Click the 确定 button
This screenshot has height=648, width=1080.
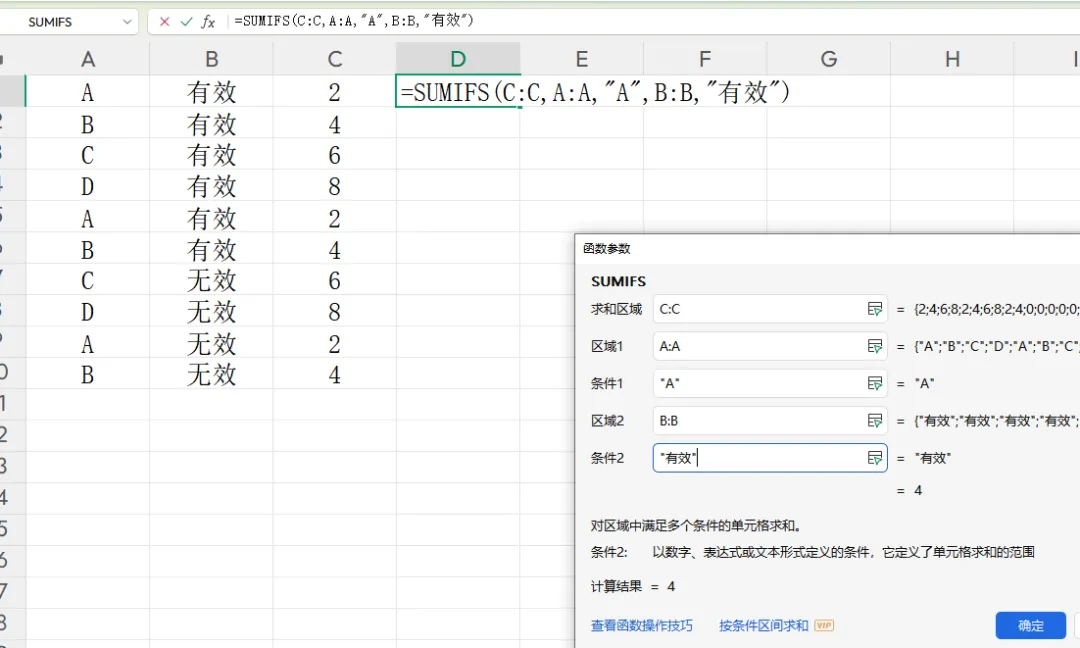(x=1030, y=625)
